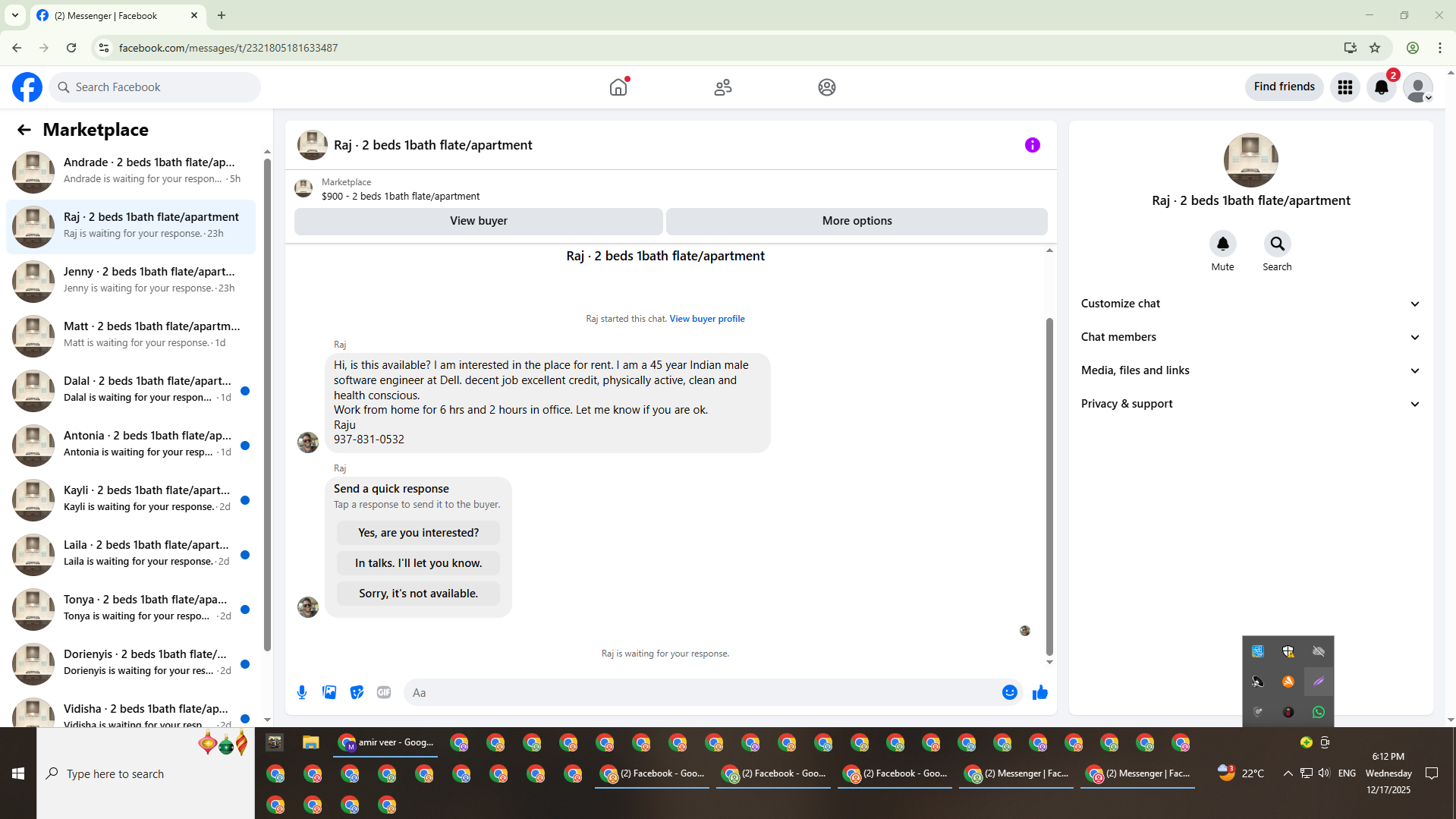Expand the Customize chat section
Viewport: 1456px width, 819px height.
1250,304
